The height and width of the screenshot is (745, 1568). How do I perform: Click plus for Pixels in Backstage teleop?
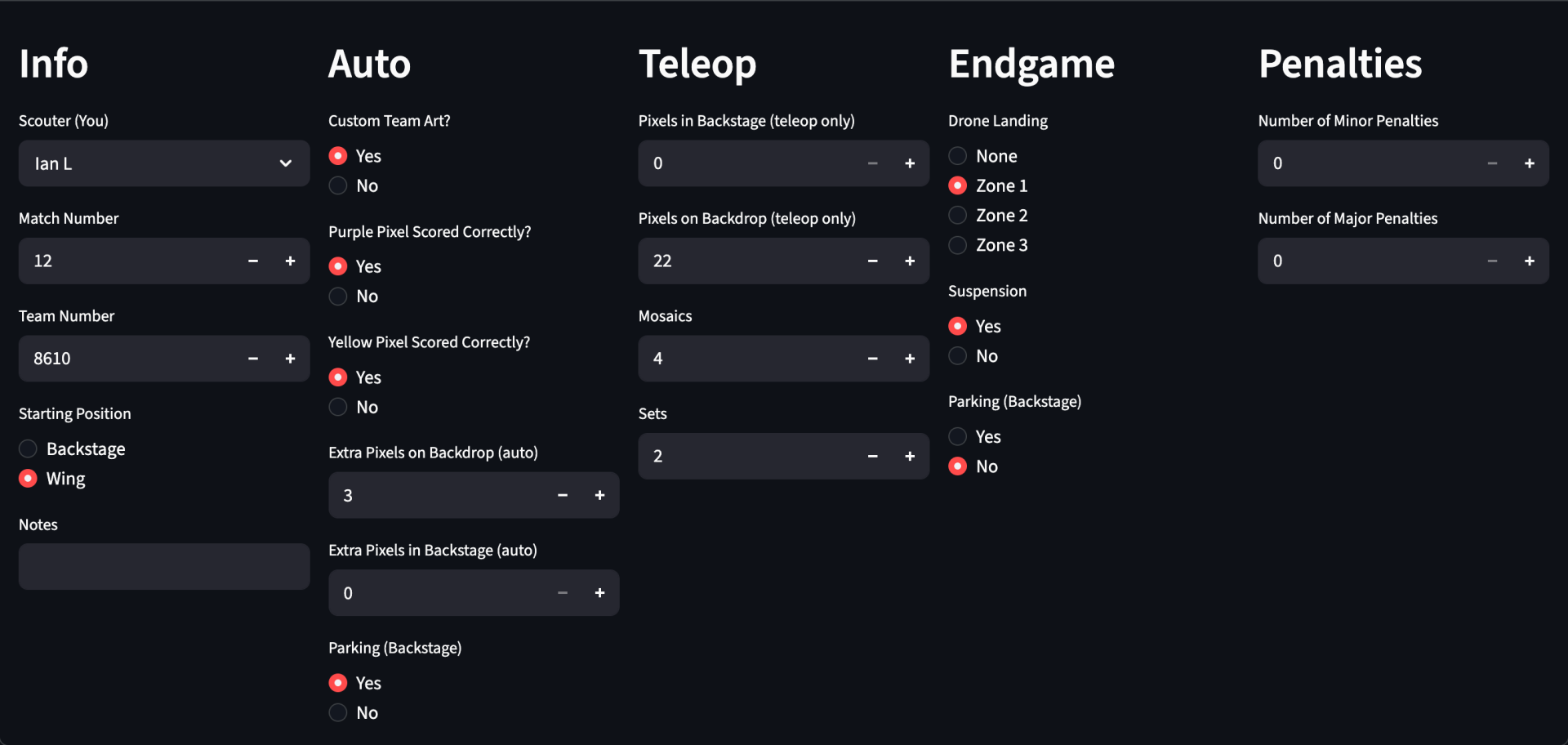click(910, 163)
